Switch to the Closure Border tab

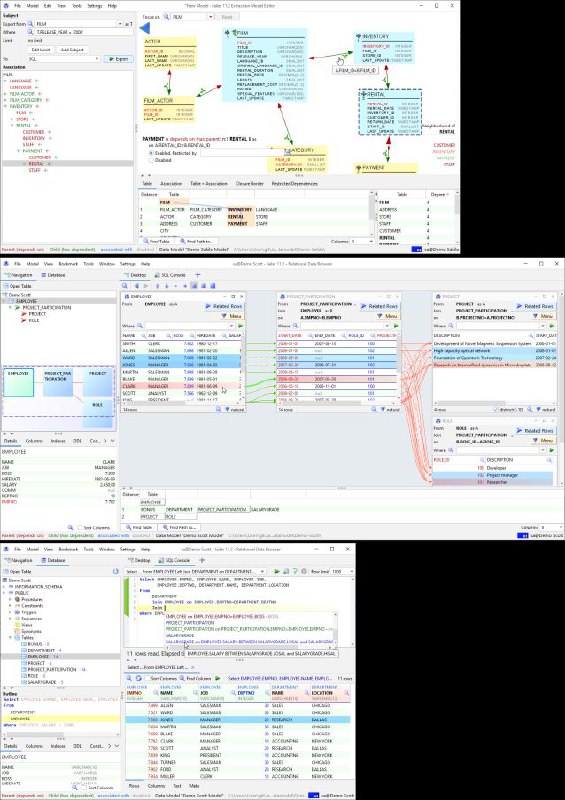pyautogui.click(x=250, y=184)
